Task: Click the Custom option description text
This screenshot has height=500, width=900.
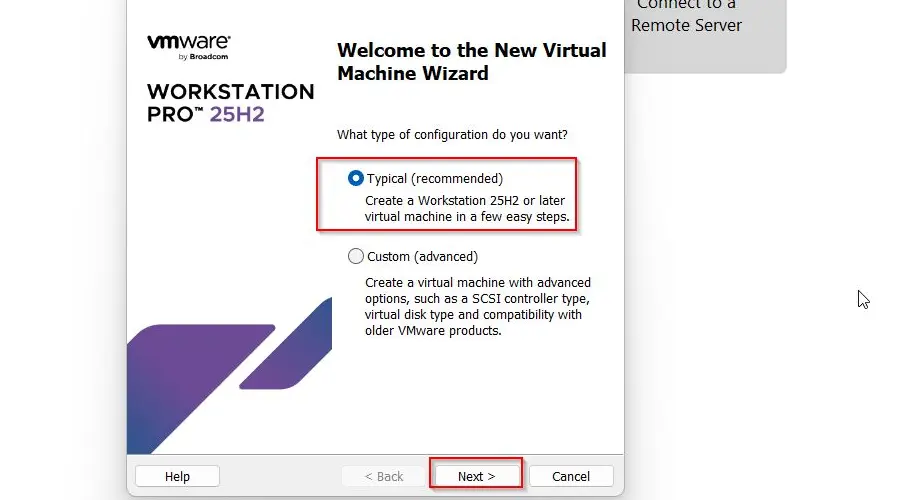Action: (x=477, y=306)
